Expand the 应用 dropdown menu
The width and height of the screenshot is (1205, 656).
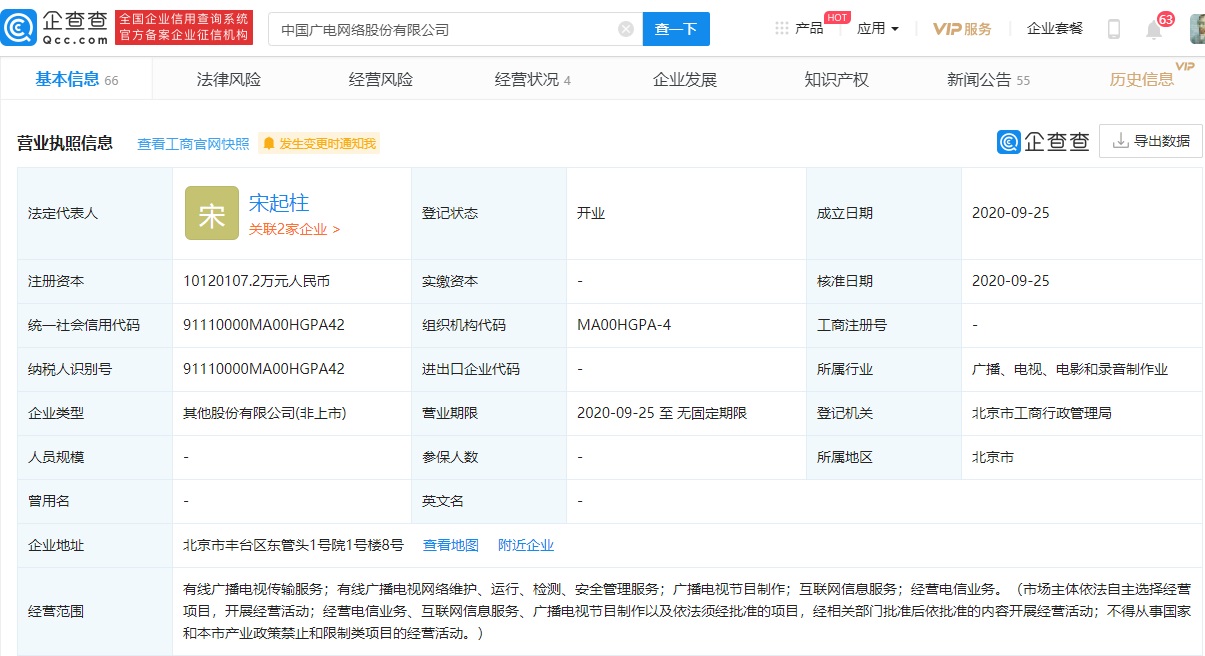(x=877, y=28)
